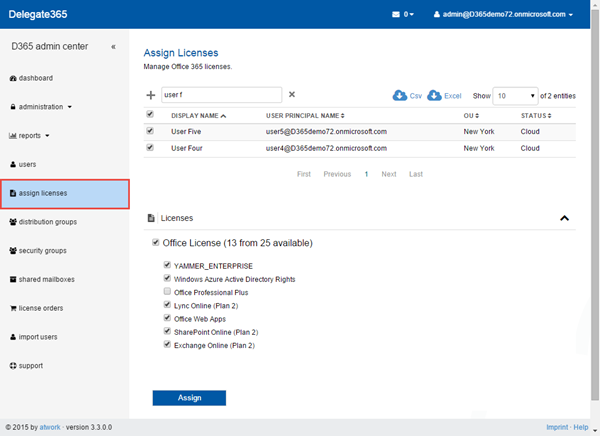This screenshot has width=600, height=436.
Task: Enable the Office Professional Plus checkbox
Action: [x=167, y=292]
